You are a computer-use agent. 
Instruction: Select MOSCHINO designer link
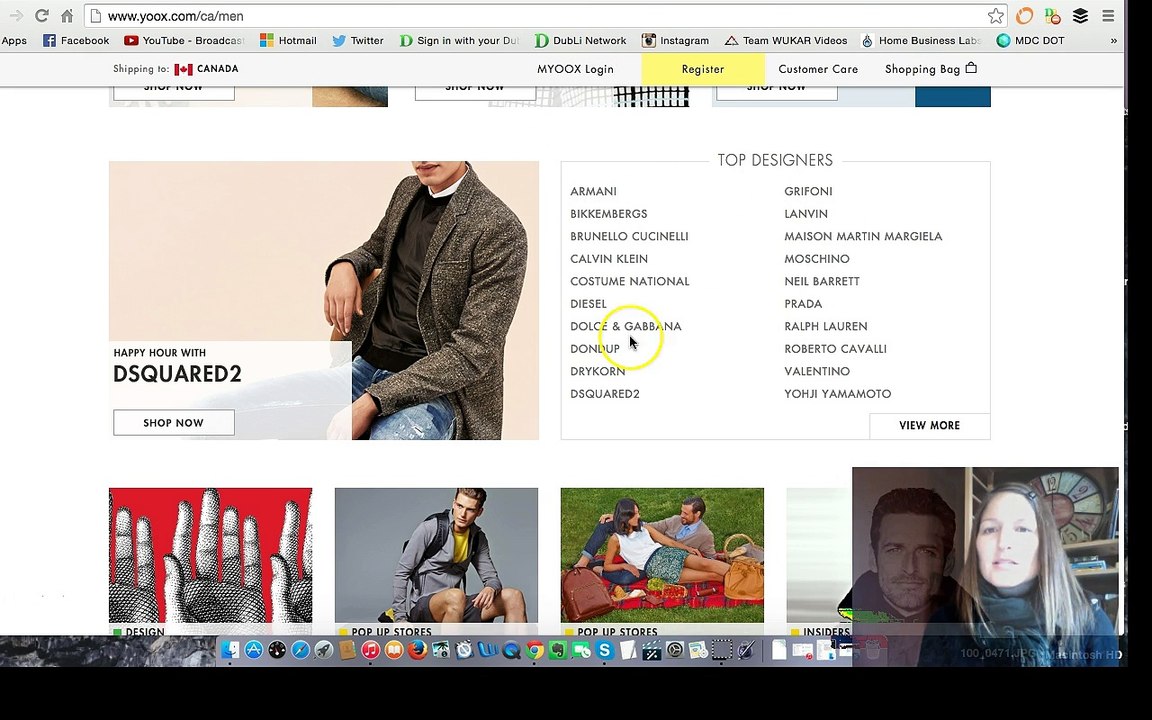[x=817, y=259]
